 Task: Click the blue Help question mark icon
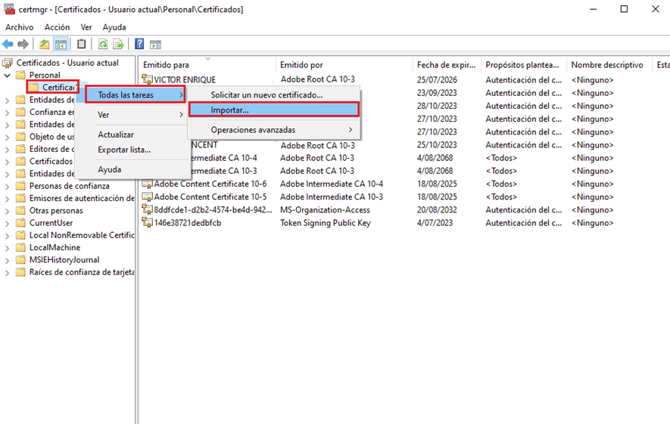[139, 44]
